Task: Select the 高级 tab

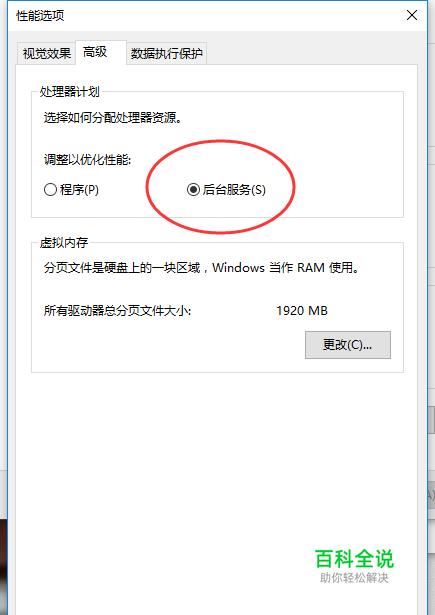Action: pos(95,52)
